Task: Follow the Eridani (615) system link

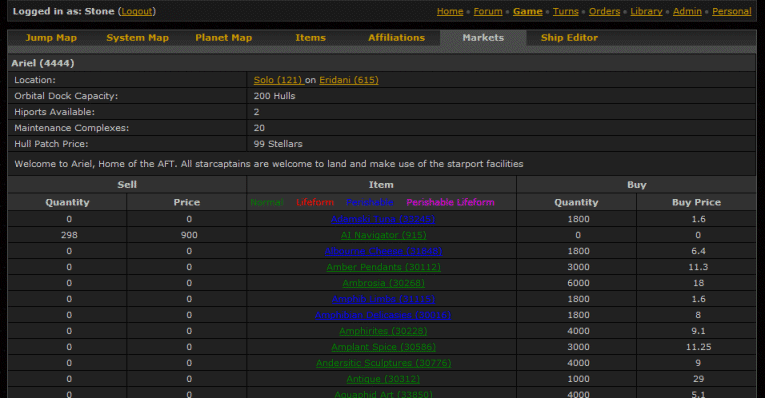Action: pyautogui.click(x=349, y=80)
